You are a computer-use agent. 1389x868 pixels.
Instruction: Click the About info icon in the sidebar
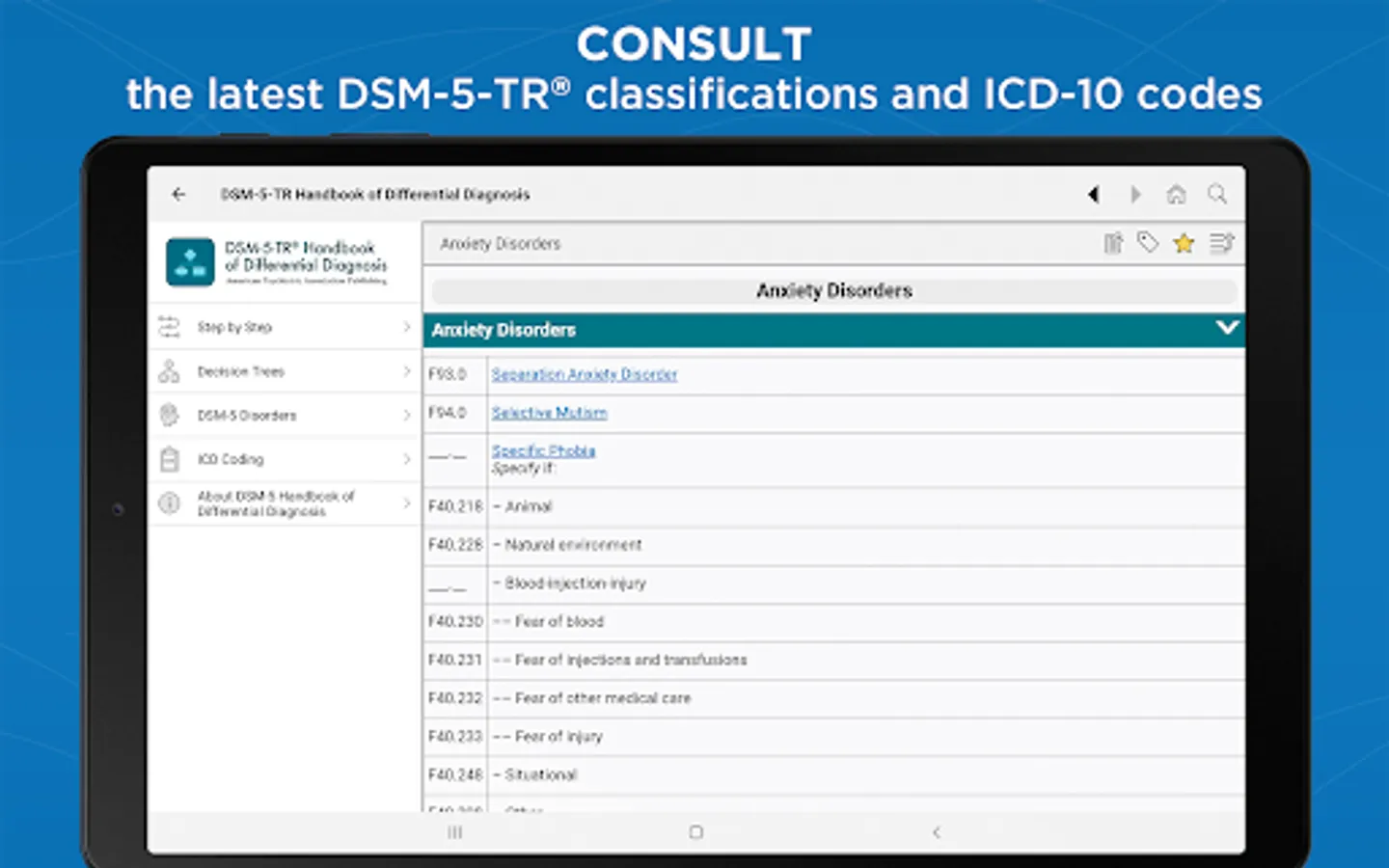169,503
